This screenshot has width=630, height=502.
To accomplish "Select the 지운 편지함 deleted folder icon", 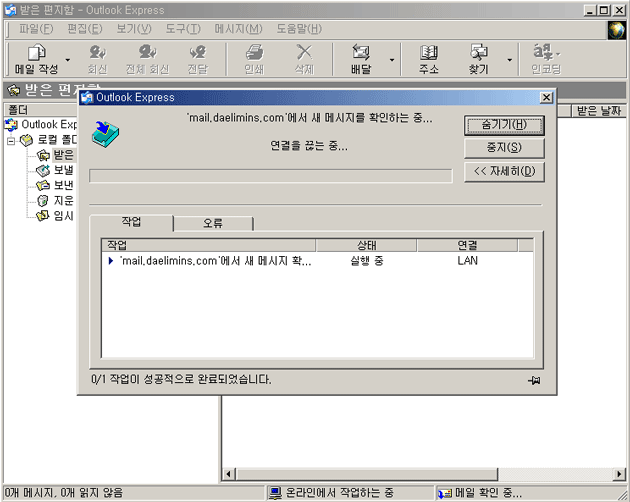I will 43,201.
